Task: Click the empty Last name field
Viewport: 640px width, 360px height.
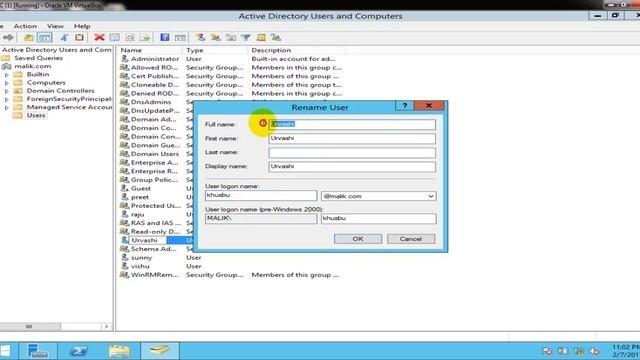Action: pyautogui.click(x=352, y=153)
